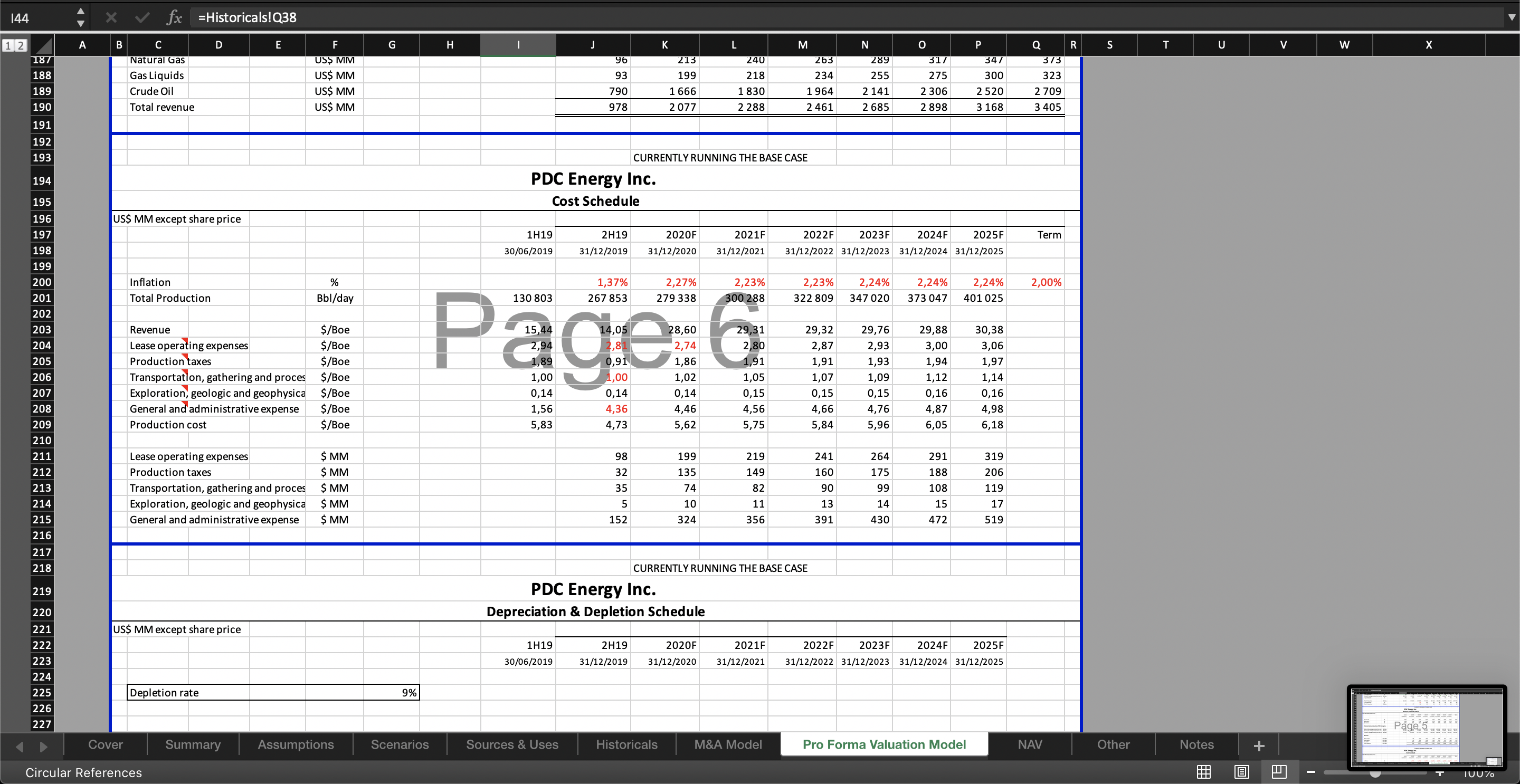Image resolution: width=1520 pixels, height=784 pixels.
Task: Switch to the Cover sheet tab
Action: click(106, 744)
